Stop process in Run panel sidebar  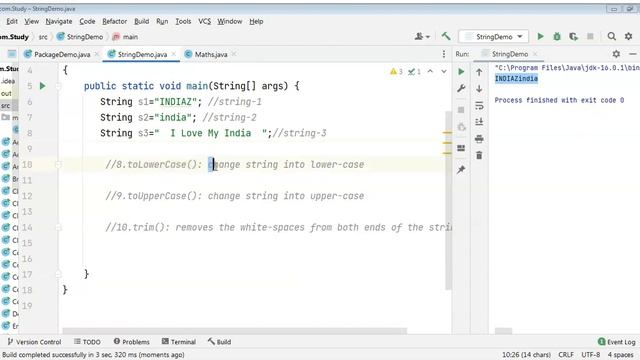461,110
